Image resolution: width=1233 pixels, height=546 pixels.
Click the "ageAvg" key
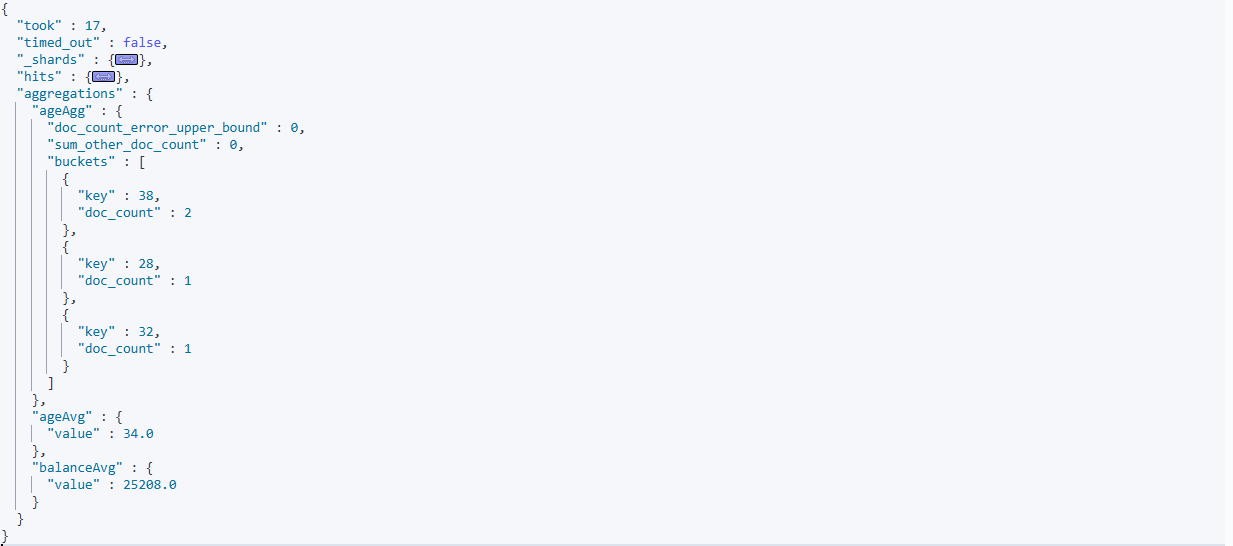click(x=65, y=417)
